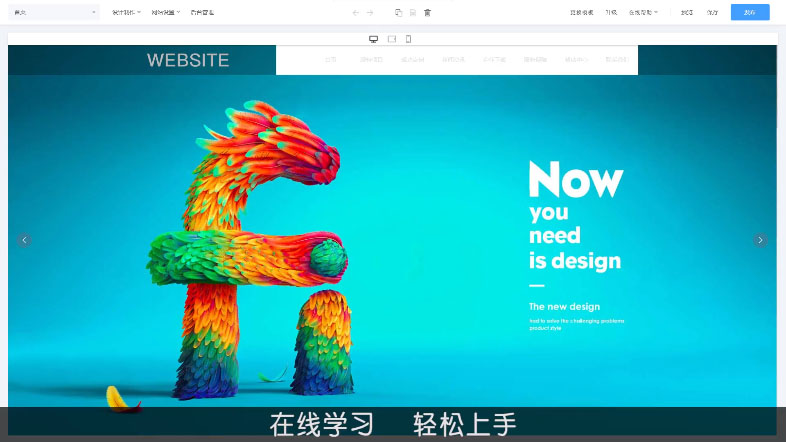Click first item in website navigation bar
This screenshot has height=442, width=786.
330,60
